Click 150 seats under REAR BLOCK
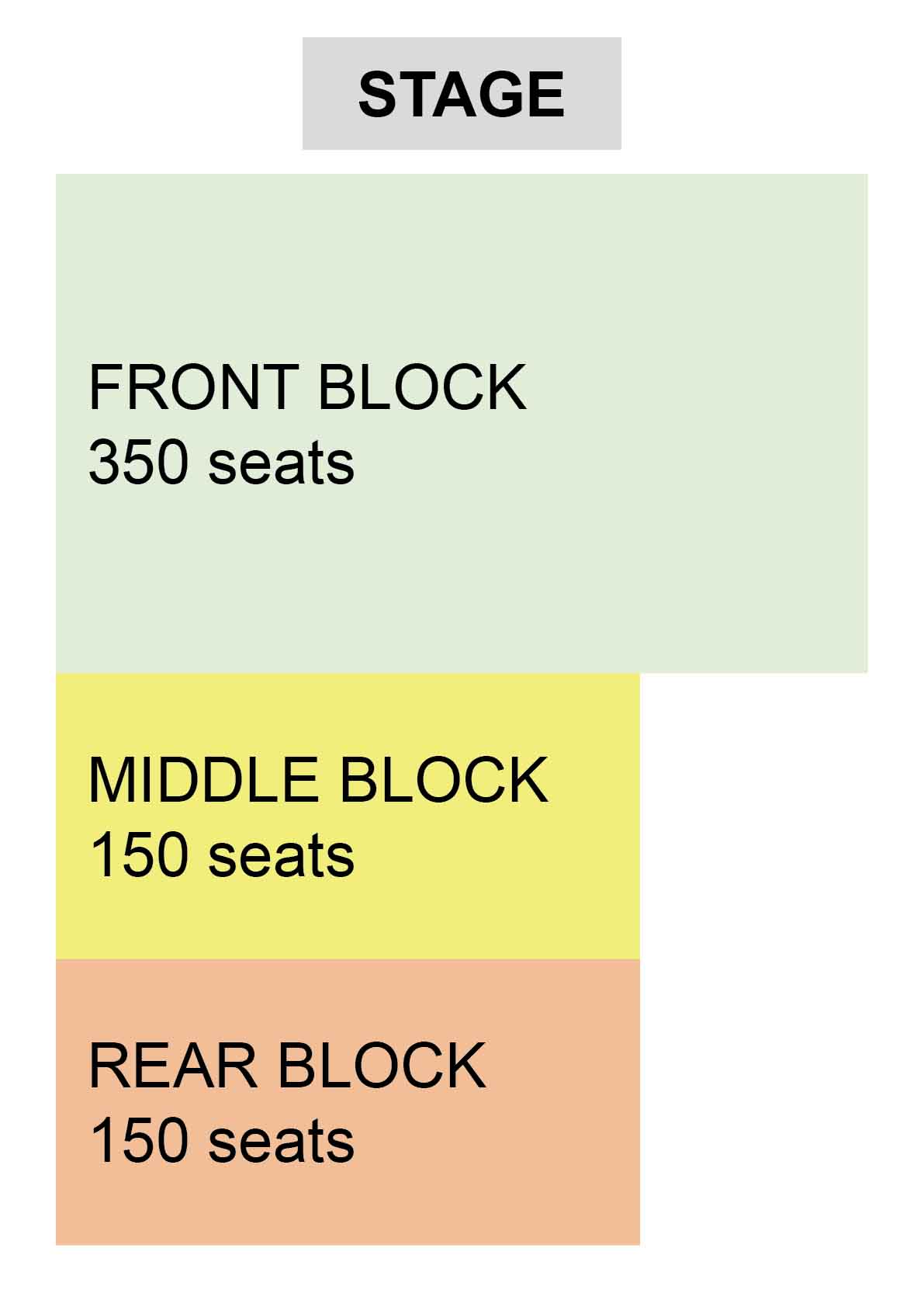924x1307 pixels. (x=221, y=1141)
